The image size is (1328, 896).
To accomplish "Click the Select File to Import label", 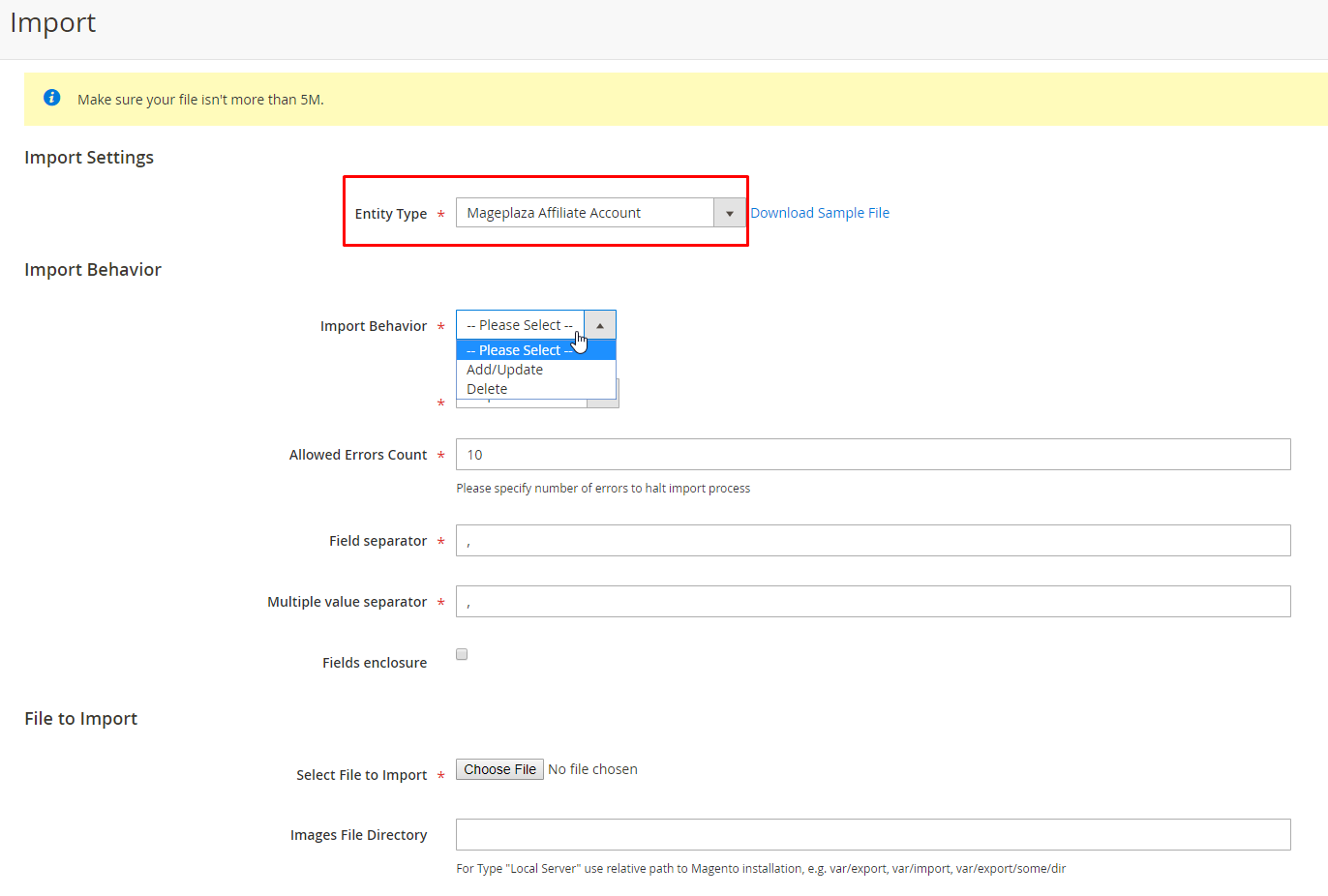I will 361,775.
